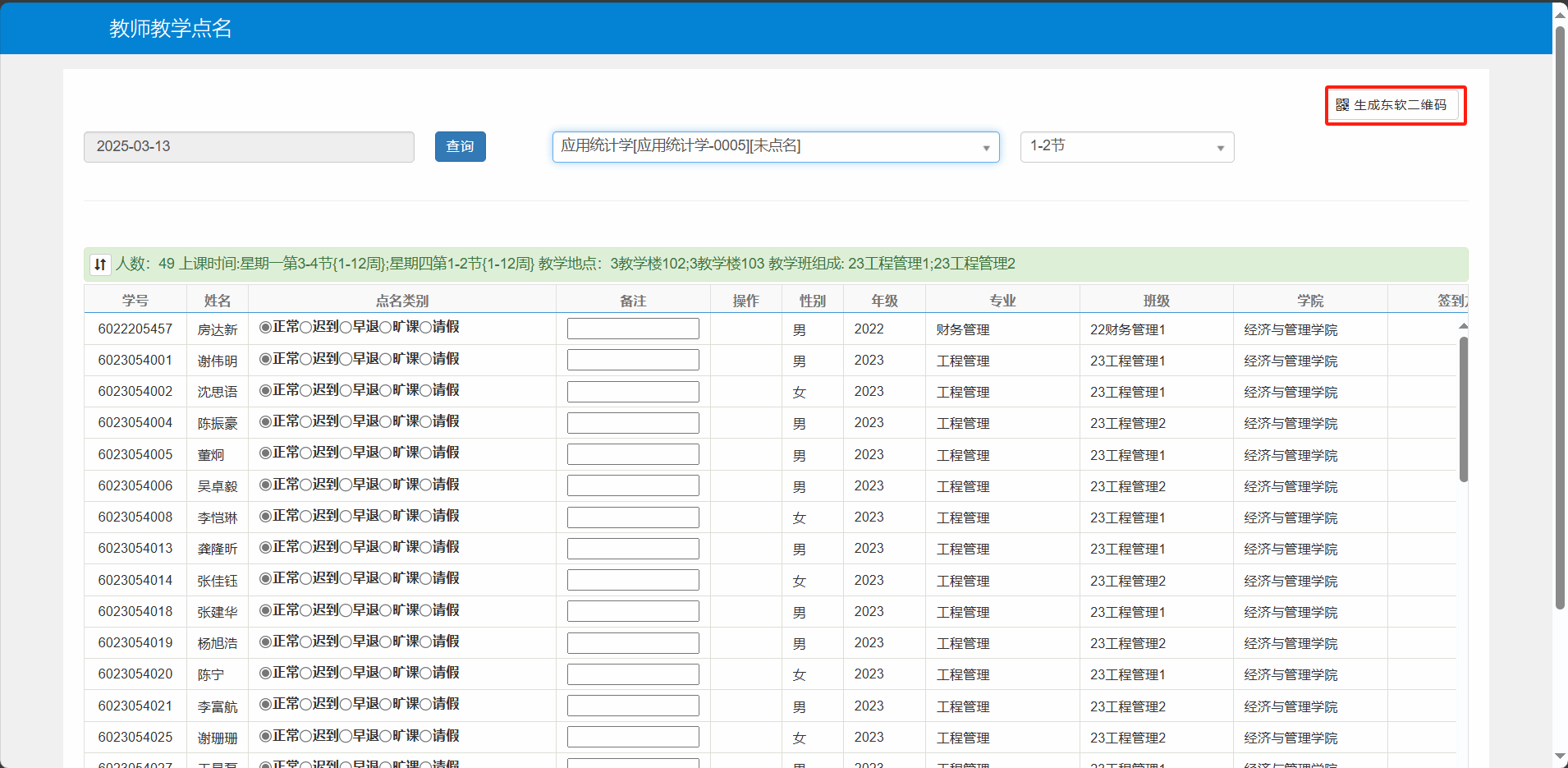This screenshot has height=768, width=1568.
Task: Click the 姓名 column header
Action: pyautogui.click(x=218, y=300)
